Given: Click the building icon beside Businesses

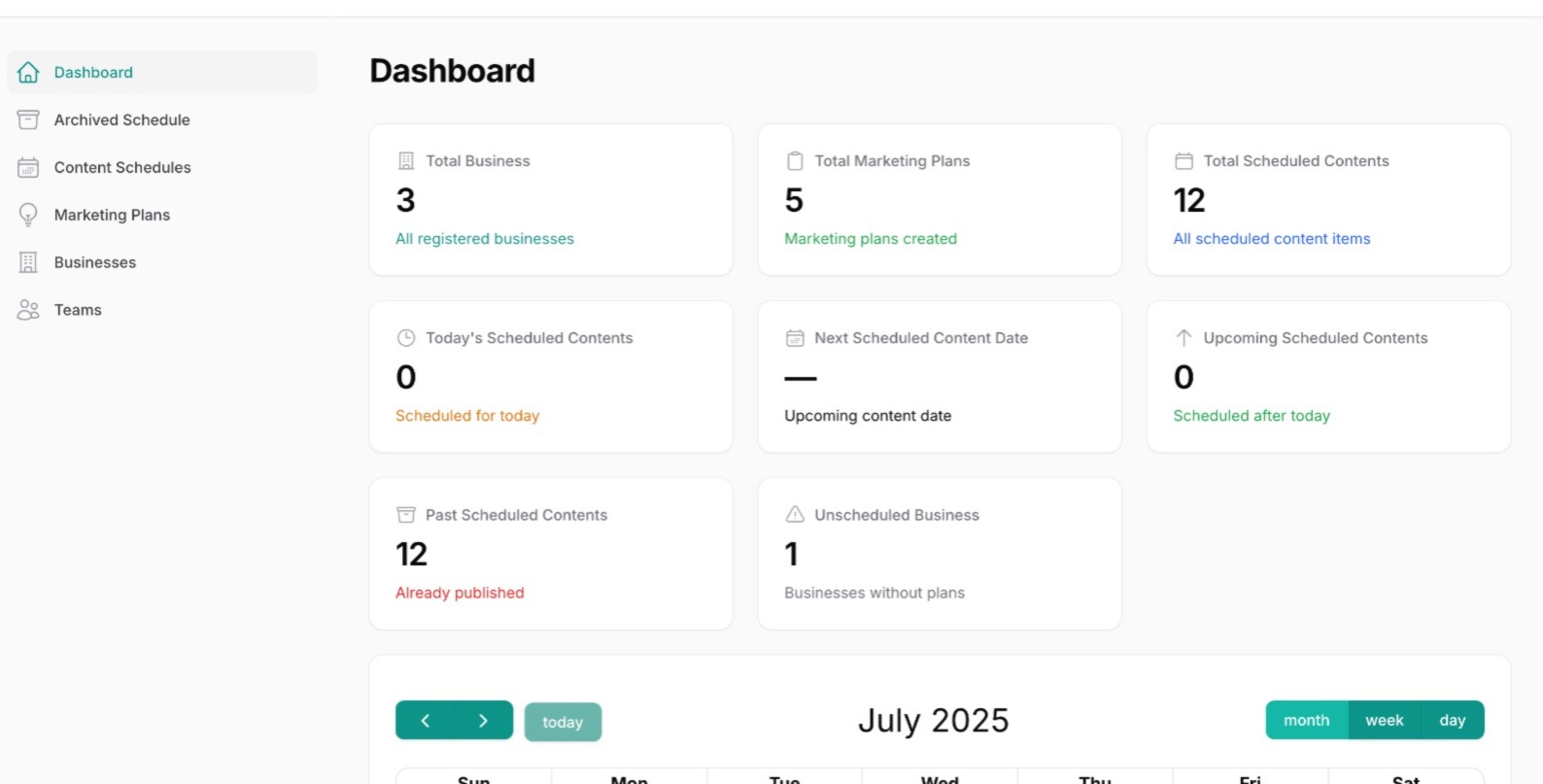Looking at the screenshot, I should click(27, 262).
